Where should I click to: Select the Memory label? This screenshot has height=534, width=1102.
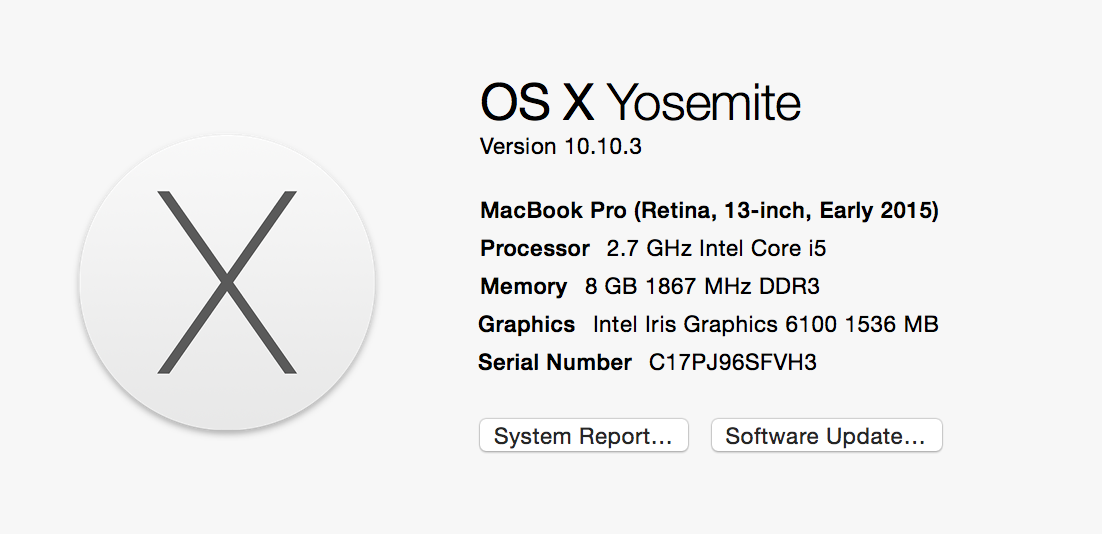[x=523, y=286]
